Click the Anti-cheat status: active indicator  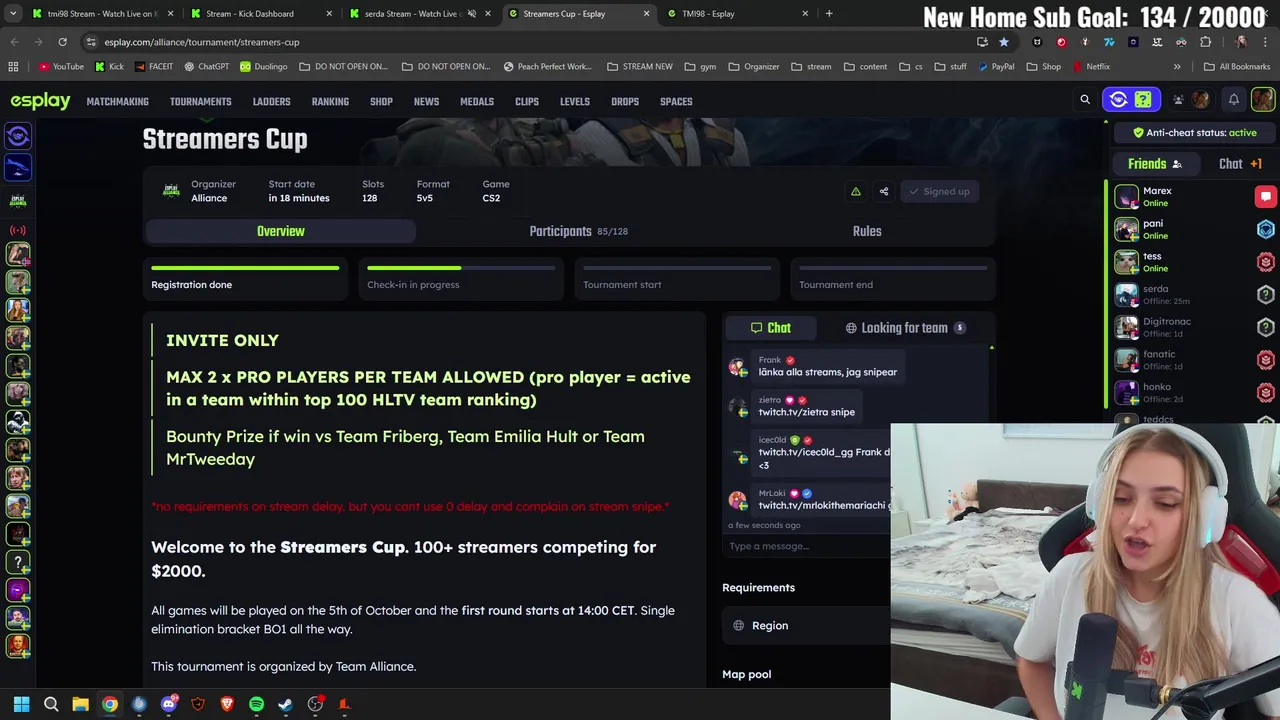point(1194,132)
